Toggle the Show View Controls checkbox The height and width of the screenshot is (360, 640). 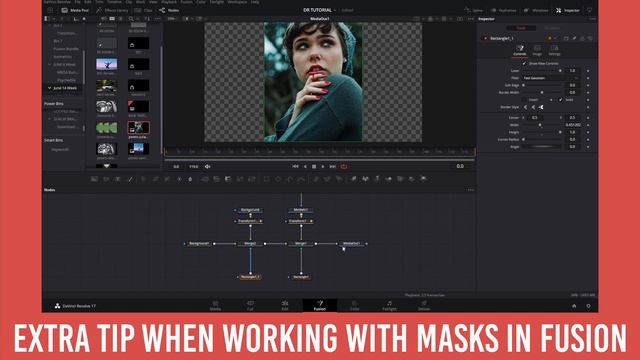[x=524, y=64]
